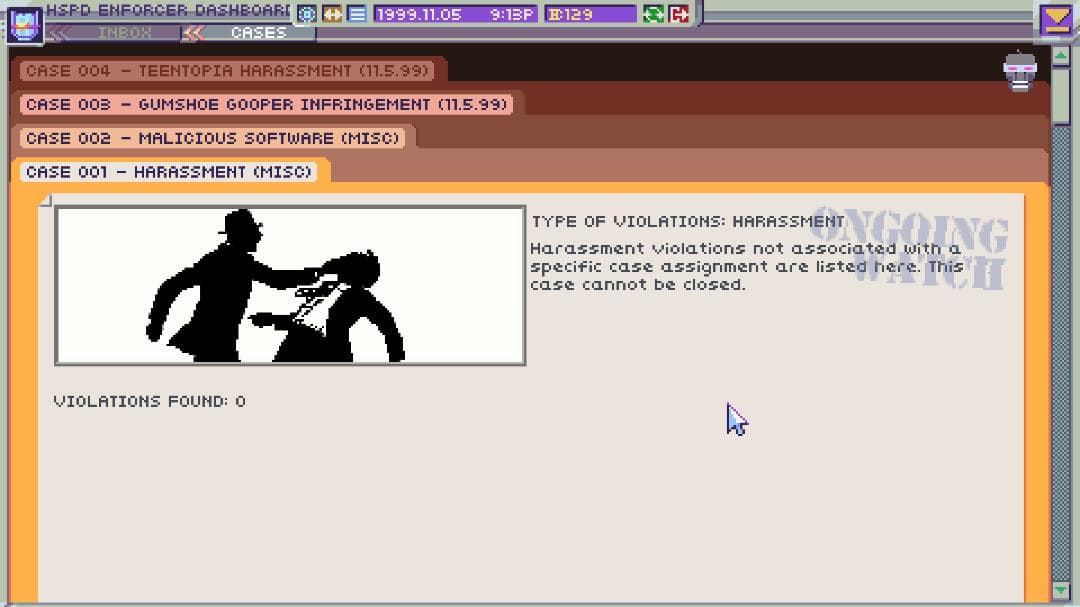1080x607 pixels.
Task: Click the harassment case illustration thumbnail
Action: coord(289,283)
